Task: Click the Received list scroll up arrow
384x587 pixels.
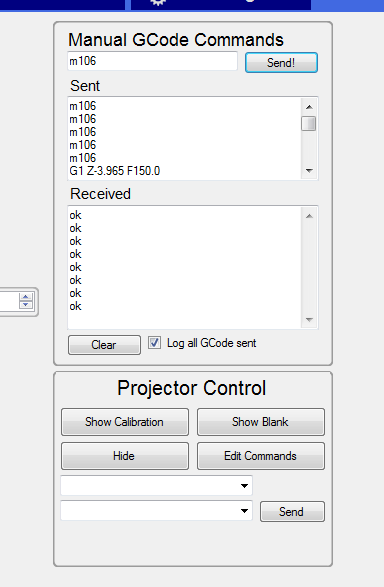Action: pos(309,216)
